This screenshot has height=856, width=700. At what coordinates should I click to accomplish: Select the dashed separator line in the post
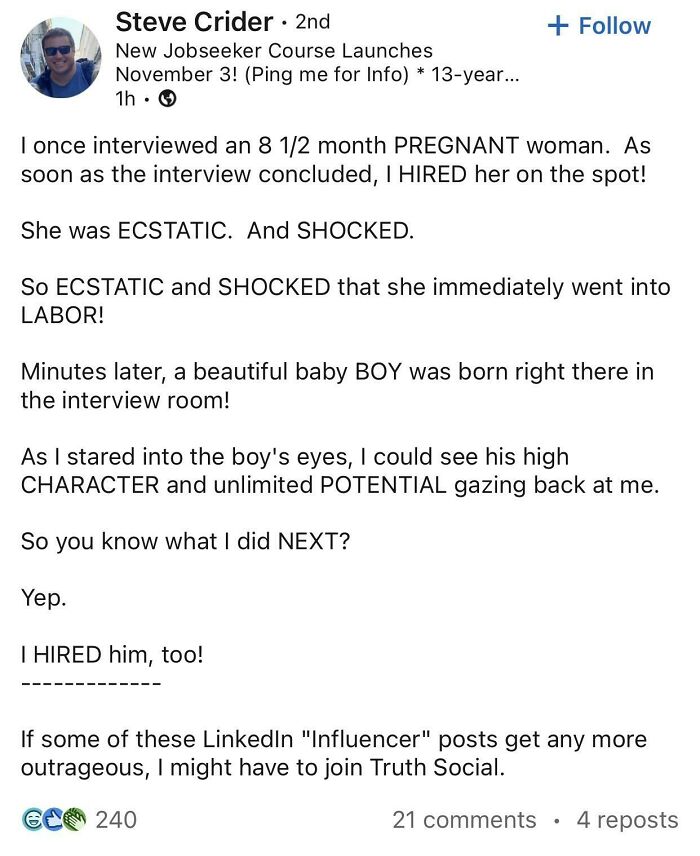pyautogui.click(x=89, y=685)
